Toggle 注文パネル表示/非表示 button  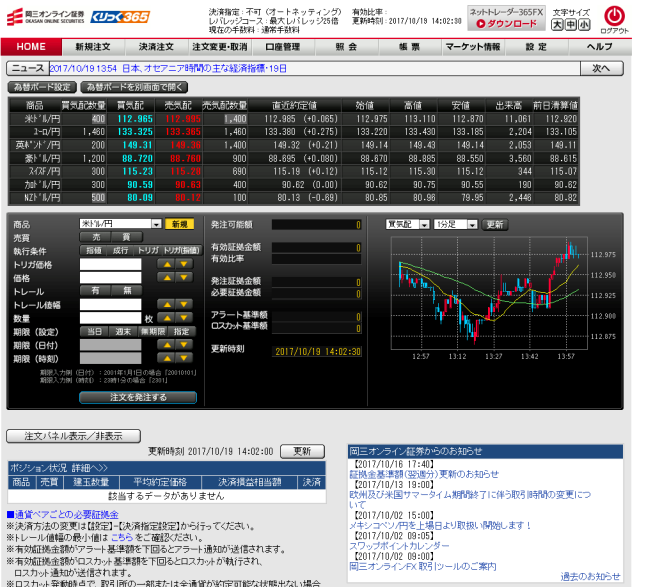pos(73,436)
